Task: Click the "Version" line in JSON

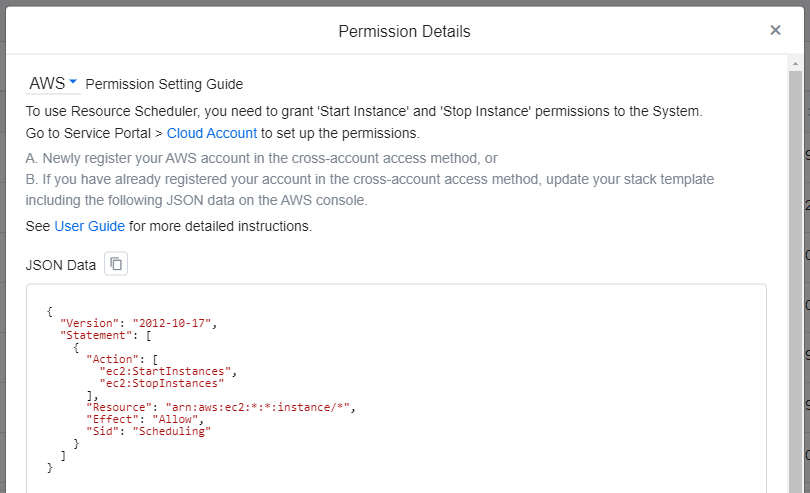Action: (138, 323)
